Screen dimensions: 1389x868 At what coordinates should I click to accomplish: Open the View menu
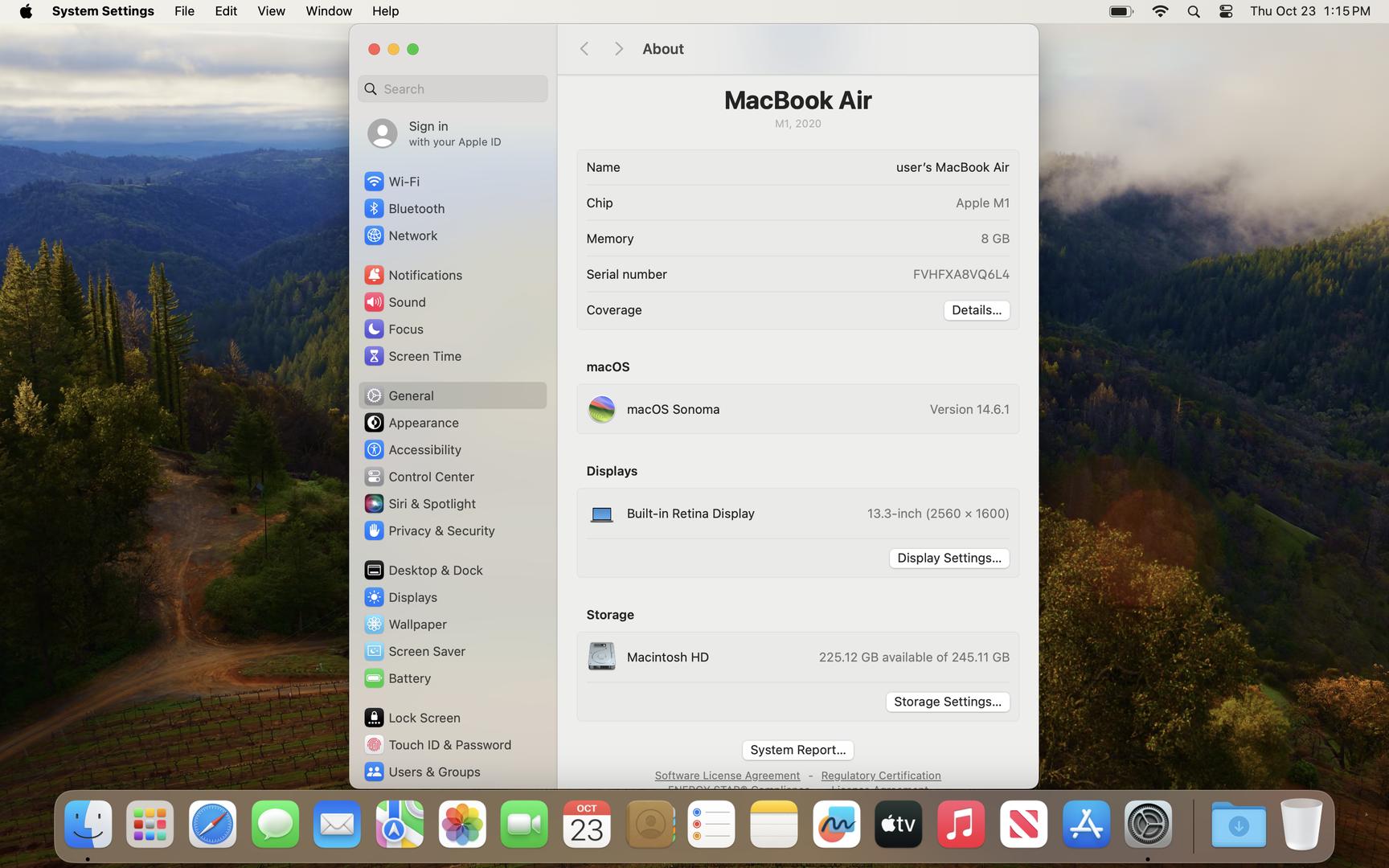click(271, 11)
